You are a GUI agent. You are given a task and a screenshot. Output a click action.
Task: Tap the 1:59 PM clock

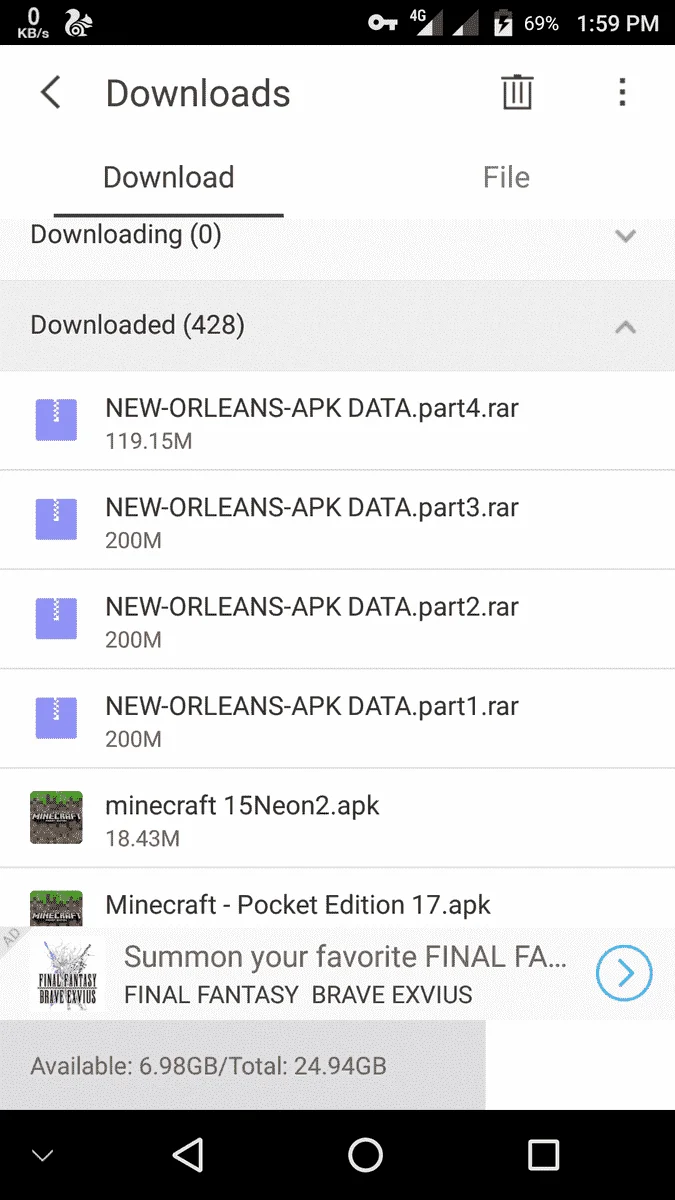617,24
